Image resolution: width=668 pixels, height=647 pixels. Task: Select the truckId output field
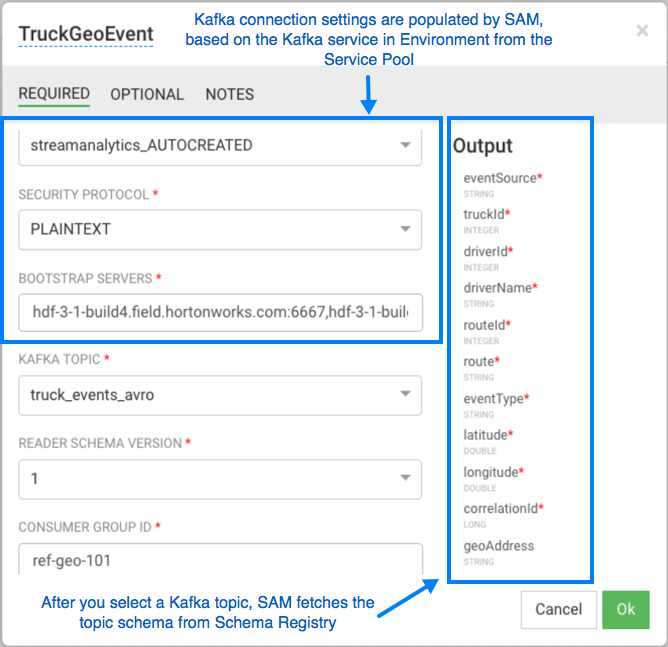click(486, 214)
